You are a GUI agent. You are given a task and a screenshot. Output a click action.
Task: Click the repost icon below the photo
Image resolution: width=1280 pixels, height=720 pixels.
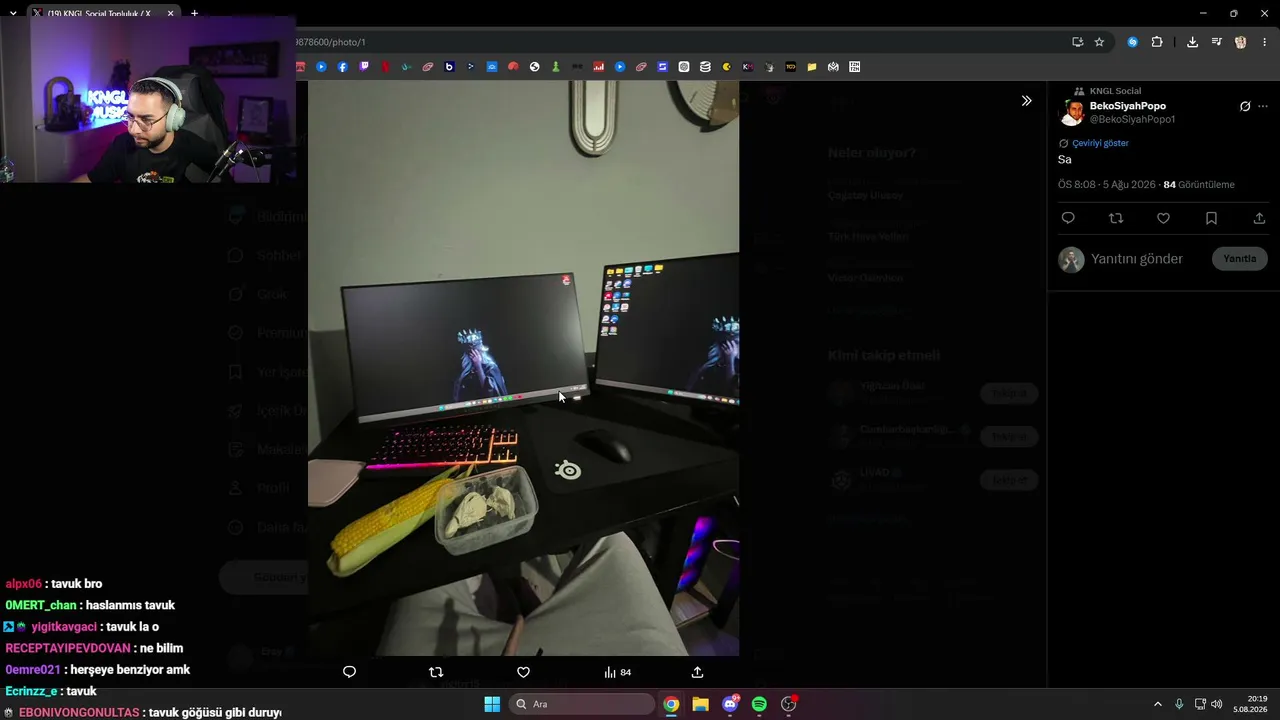(436, 672)
